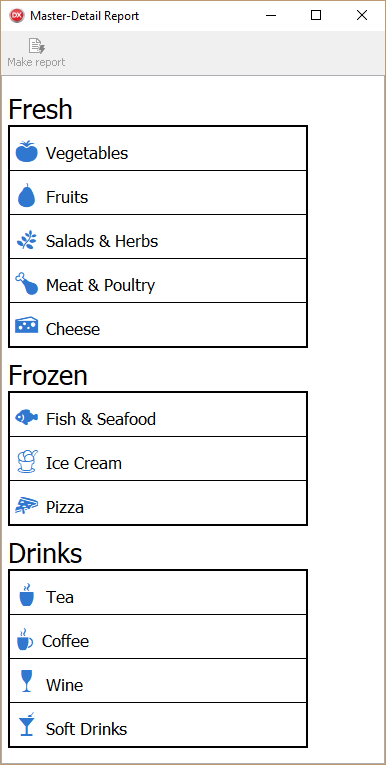The image size is (386, 765).
Task: Click the steaming tea cup icon
Action: [26, 594]
